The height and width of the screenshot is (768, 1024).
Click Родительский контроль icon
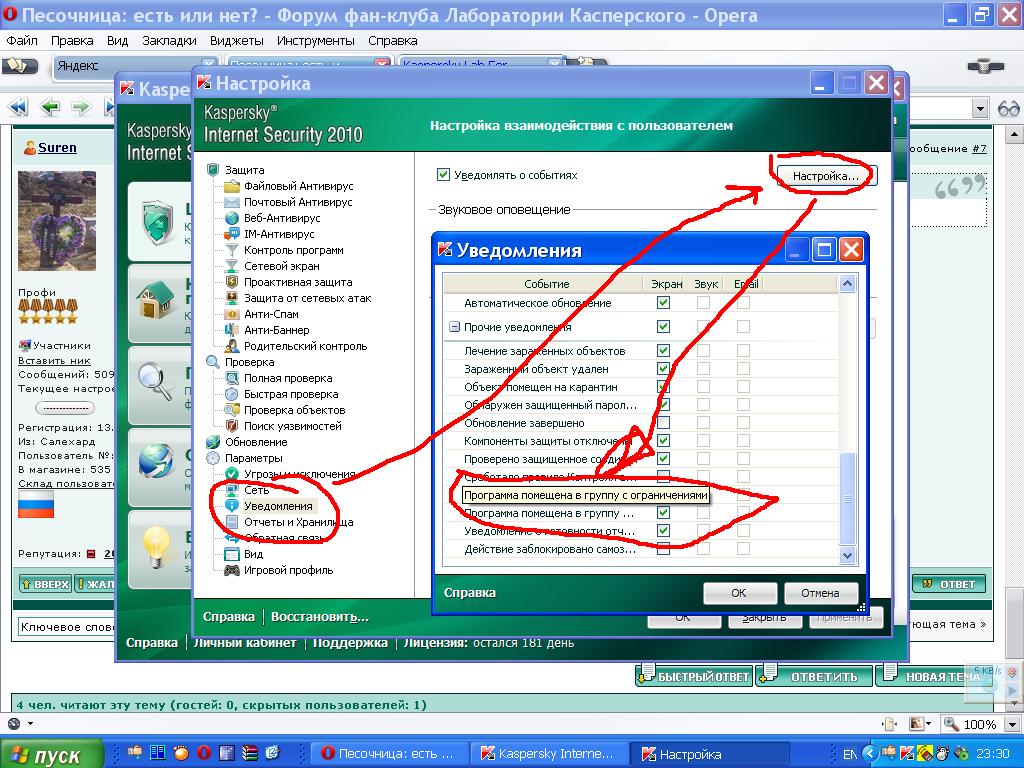(x=232, y=346)
